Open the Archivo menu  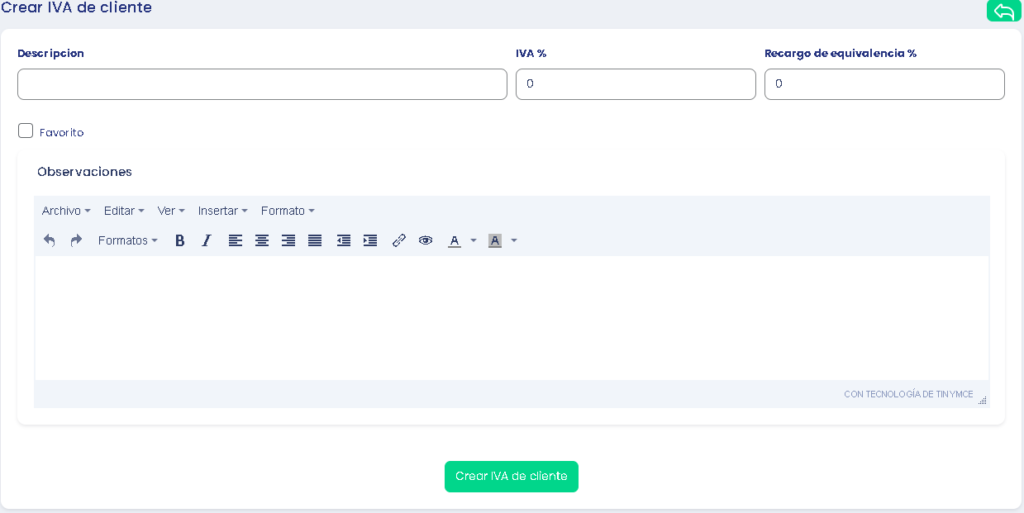(66, 211)
